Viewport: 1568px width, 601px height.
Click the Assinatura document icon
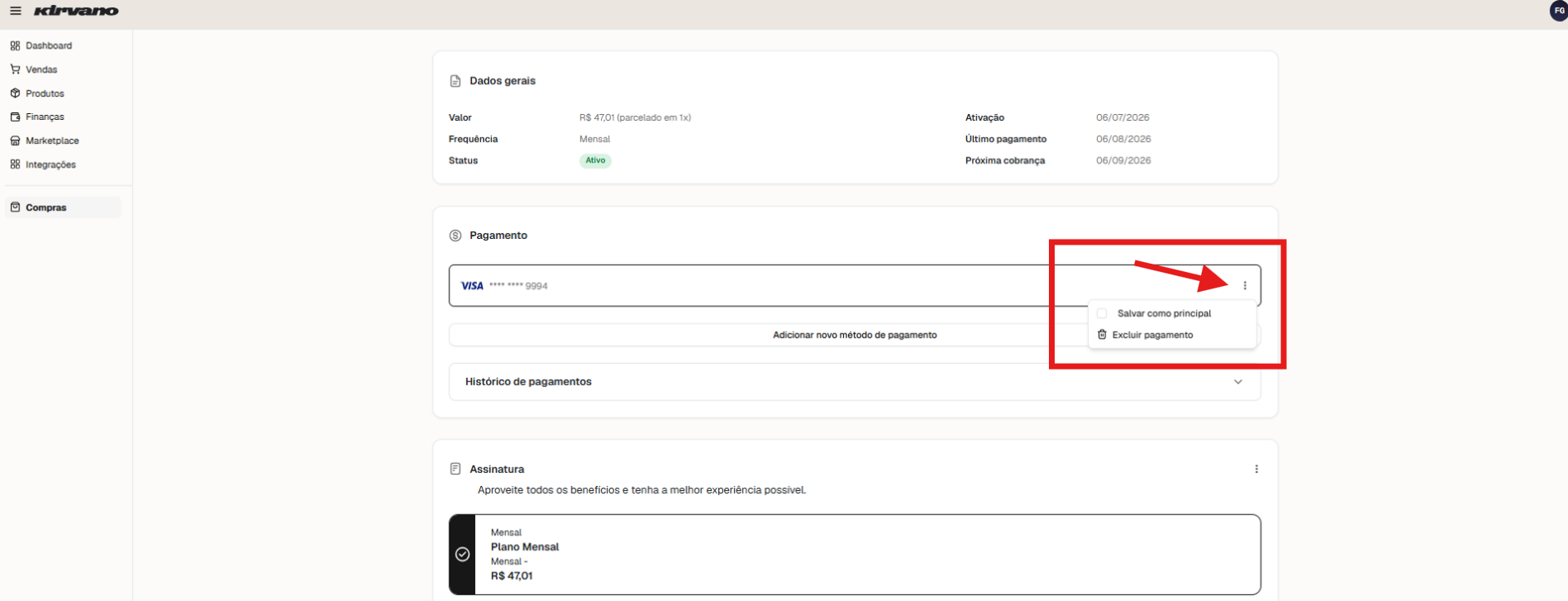tap(455, 469)
